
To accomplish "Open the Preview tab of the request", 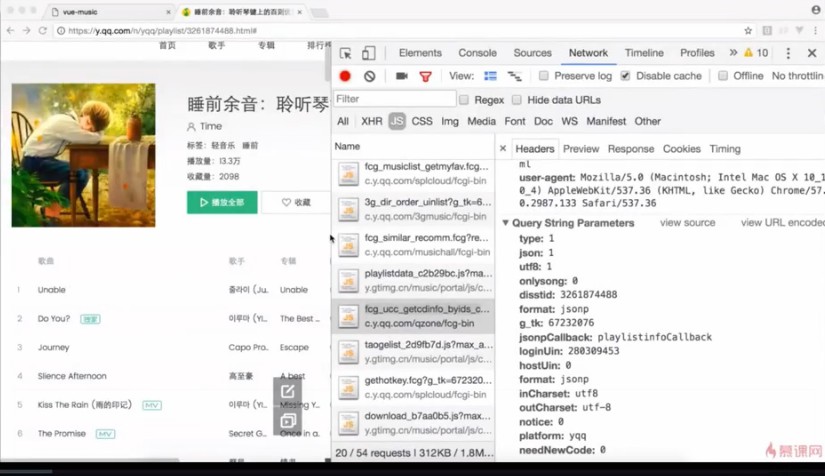I will point(581,149).
